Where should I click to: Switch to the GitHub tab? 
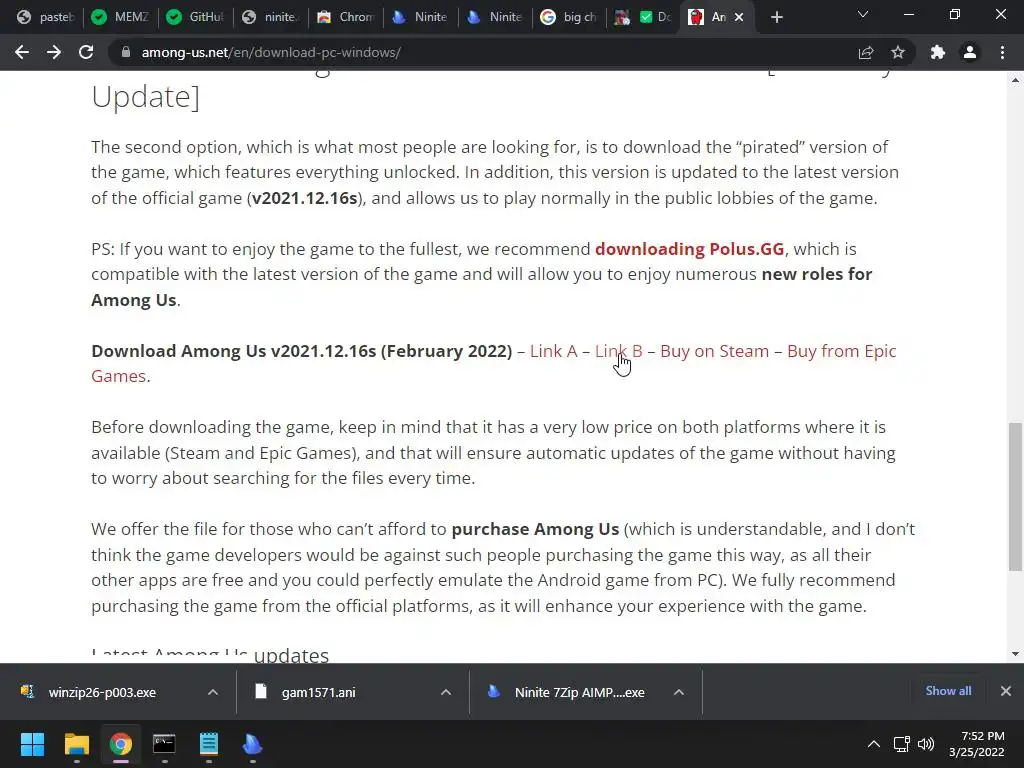196,18
